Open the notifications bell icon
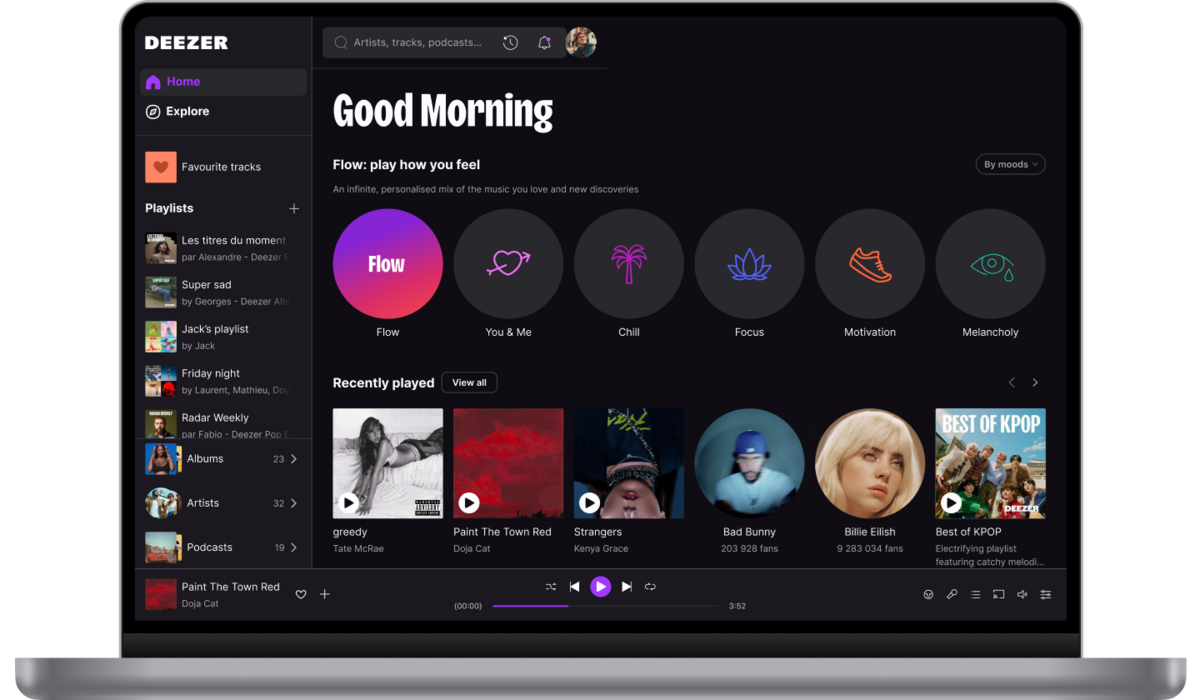Screen dimensions: 1200x700 click(x=544, y=42)
